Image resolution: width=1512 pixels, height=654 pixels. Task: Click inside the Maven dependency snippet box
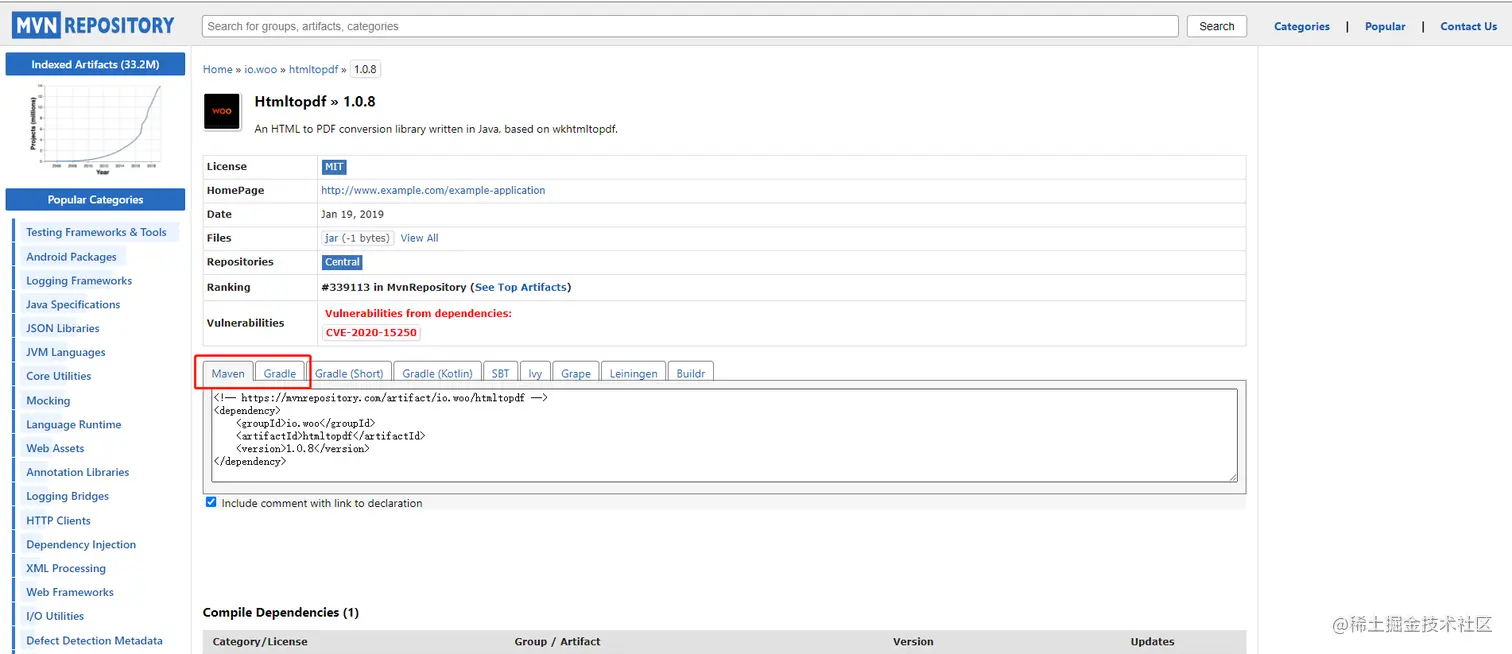pos(724,435)
